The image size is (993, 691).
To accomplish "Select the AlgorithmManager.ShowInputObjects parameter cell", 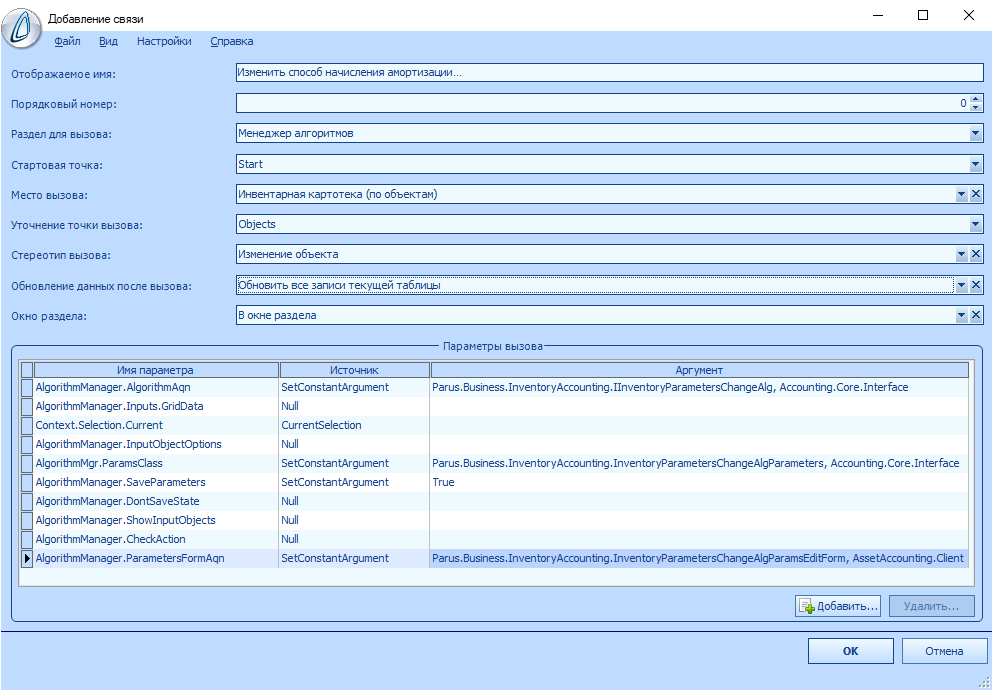I will click(156, 520).
